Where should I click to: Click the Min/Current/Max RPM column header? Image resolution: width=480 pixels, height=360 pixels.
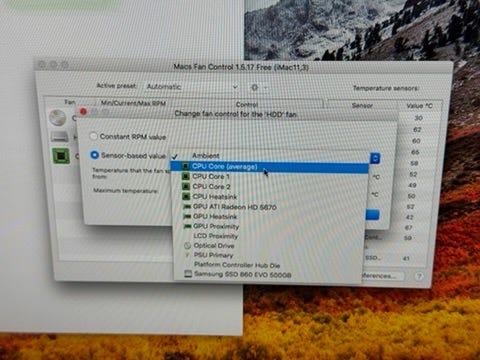133,103
